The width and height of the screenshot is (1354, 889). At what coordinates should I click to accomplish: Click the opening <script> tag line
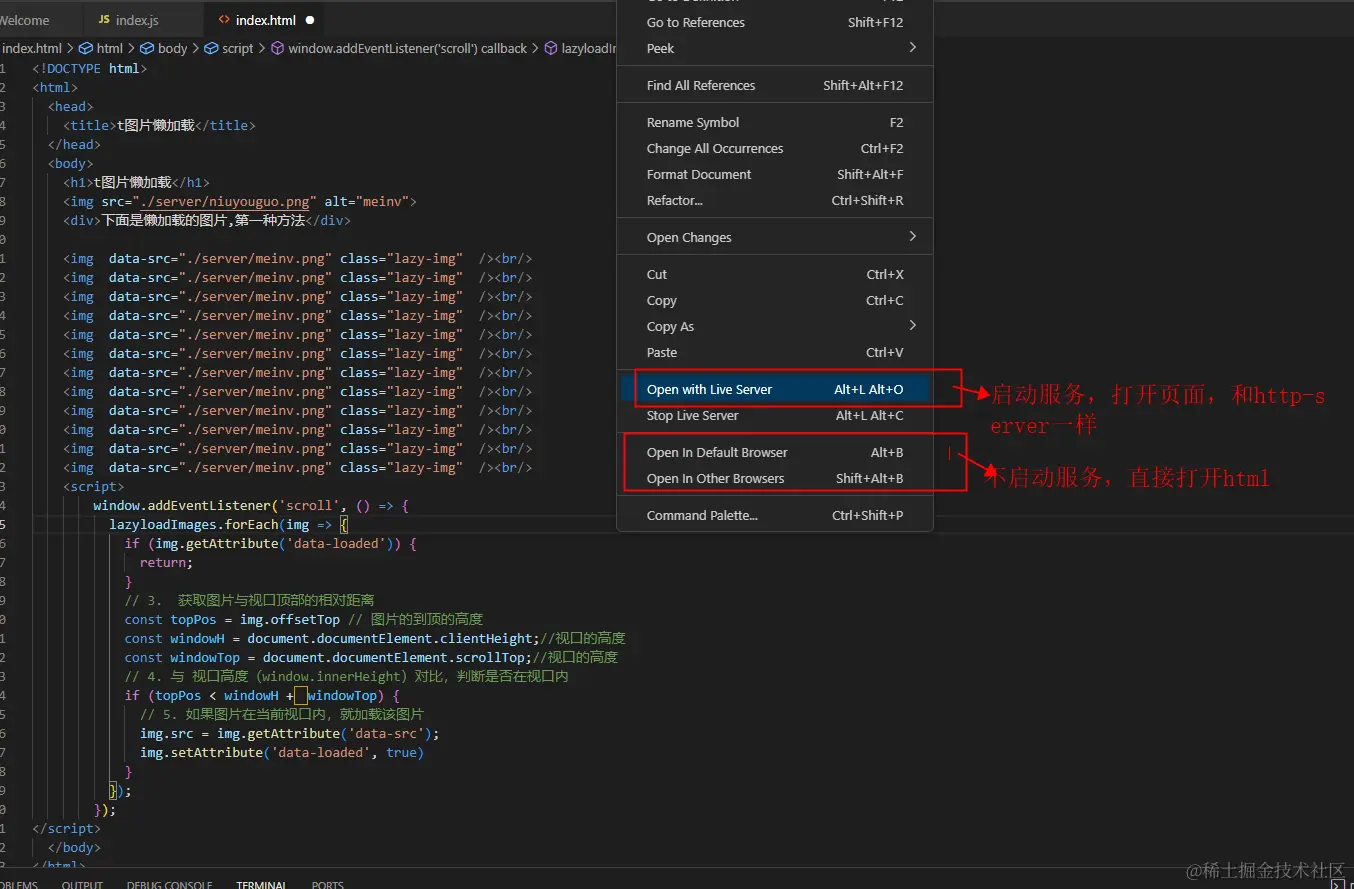pos(94,486)
